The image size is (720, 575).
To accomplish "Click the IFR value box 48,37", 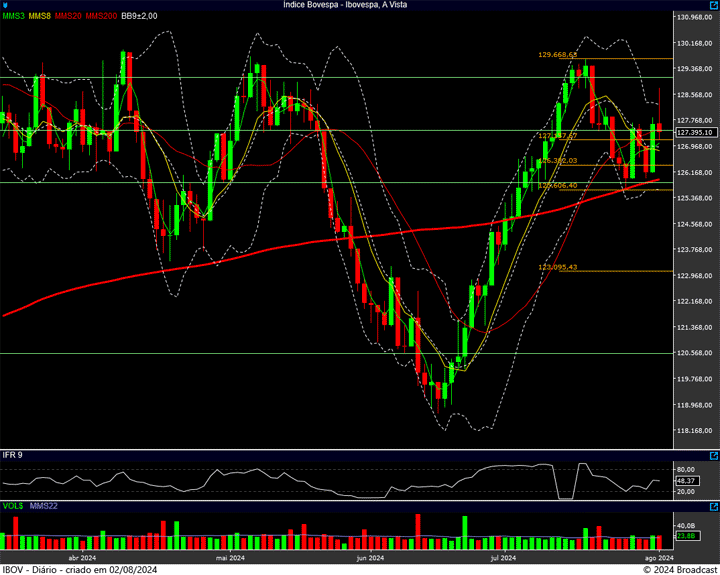I will (686, 481).
